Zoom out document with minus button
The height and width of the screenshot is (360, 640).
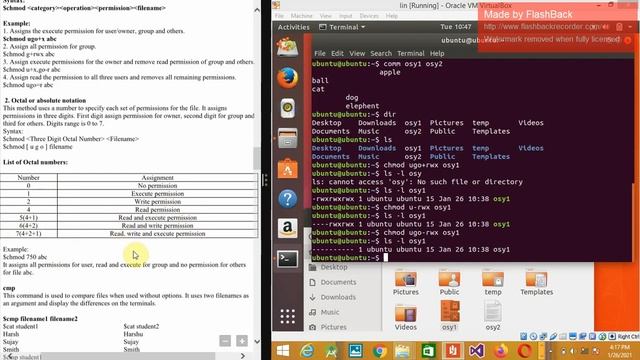coord(225,340)
